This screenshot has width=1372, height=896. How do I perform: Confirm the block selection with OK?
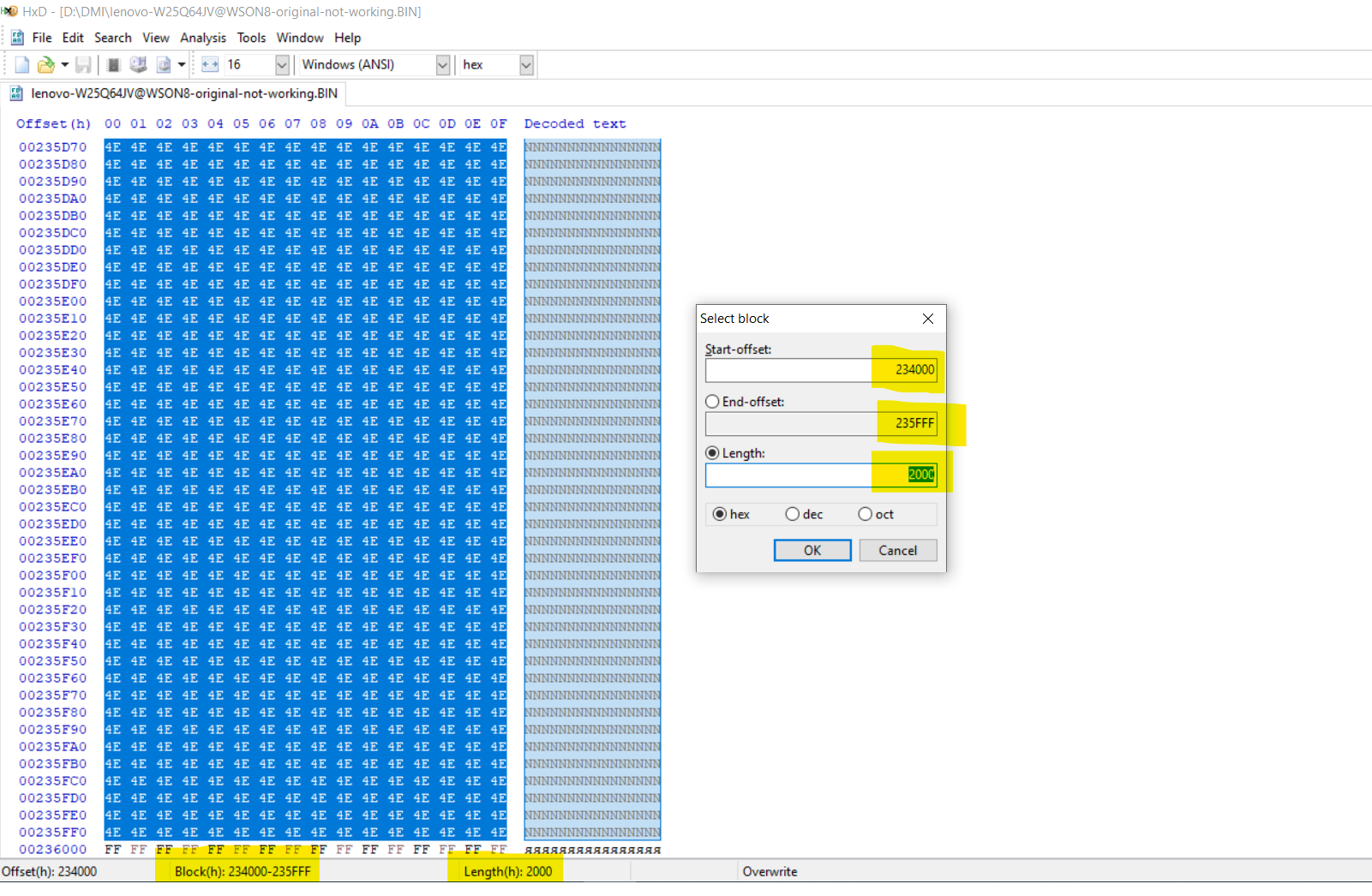click(812, 551)
